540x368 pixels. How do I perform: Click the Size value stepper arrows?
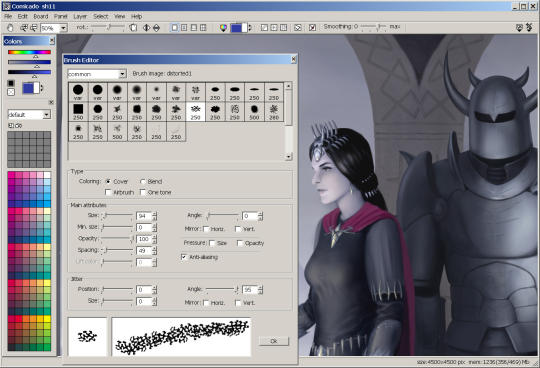154,216
